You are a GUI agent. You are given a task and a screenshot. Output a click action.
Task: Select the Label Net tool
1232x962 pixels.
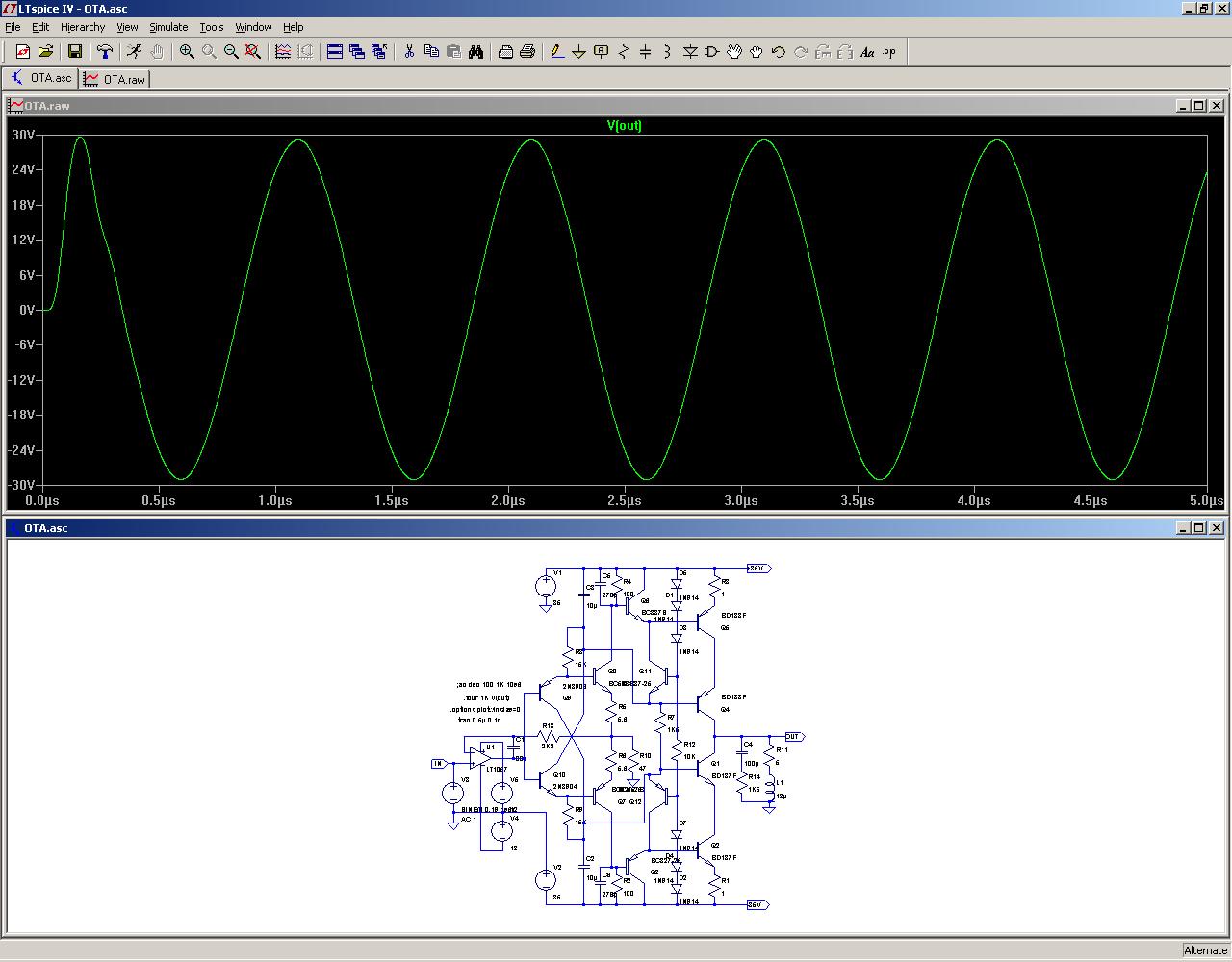click(x=602, y=52)
